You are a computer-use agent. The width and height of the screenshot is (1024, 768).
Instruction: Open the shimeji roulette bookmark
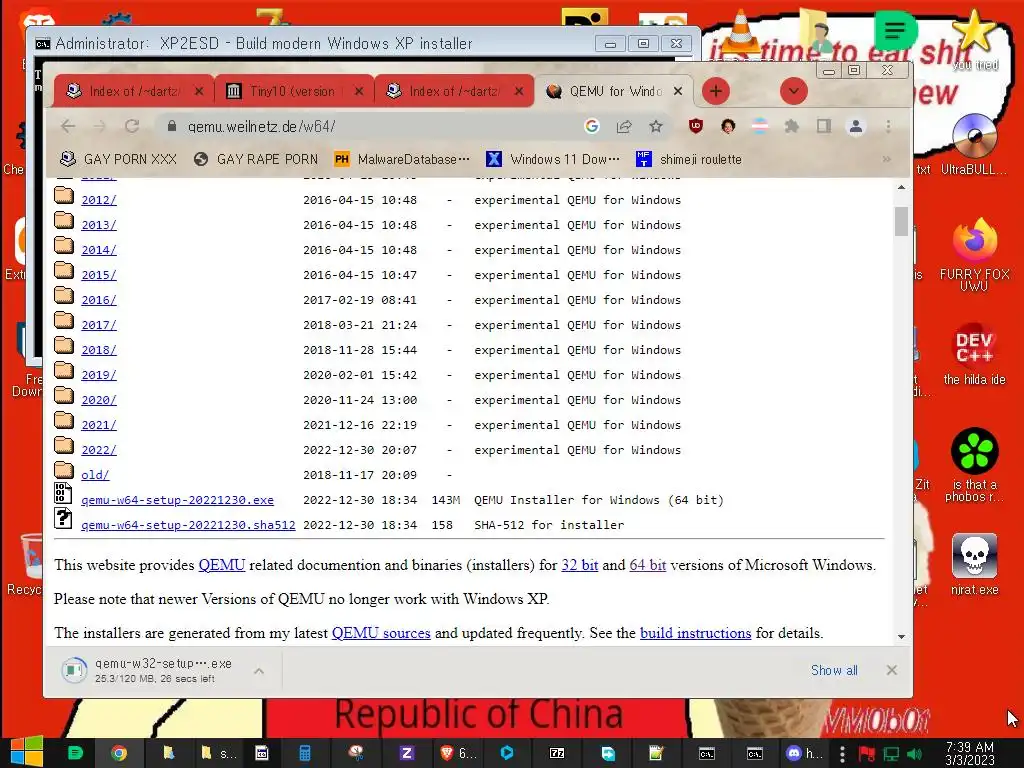point(688,159)
